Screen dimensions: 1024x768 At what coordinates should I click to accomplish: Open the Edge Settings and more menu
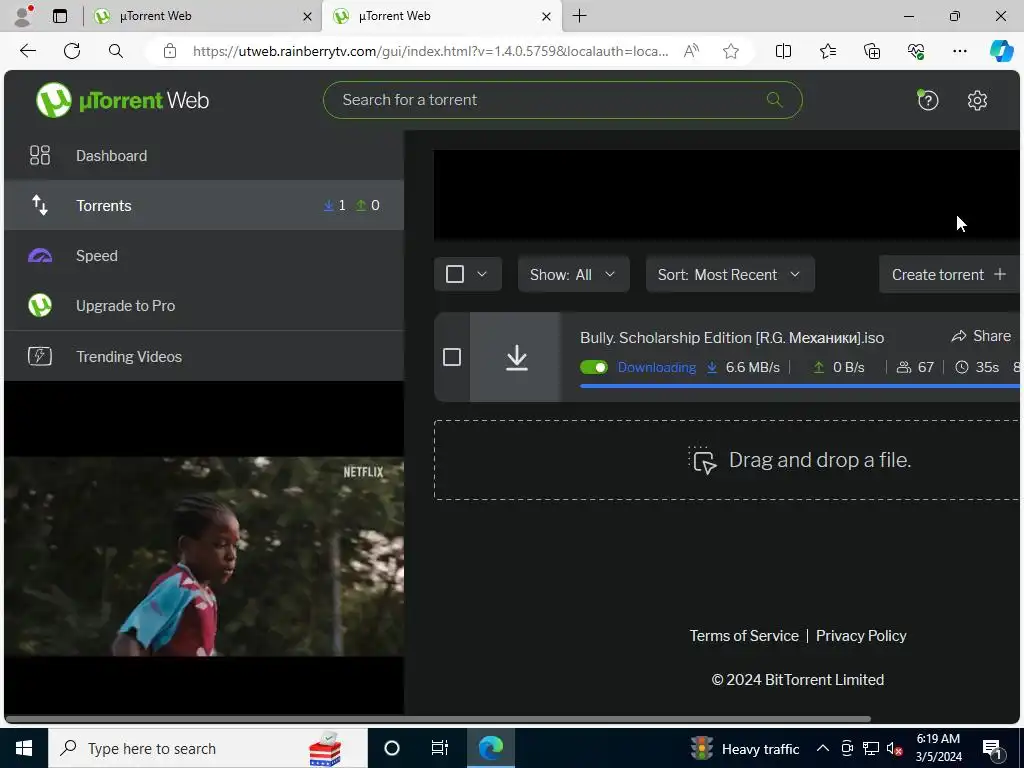coord(959,51)
